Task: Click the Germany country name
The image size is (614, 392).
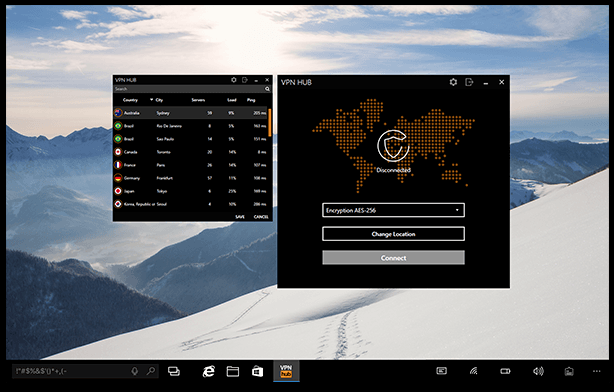Action: click(132, 178)
